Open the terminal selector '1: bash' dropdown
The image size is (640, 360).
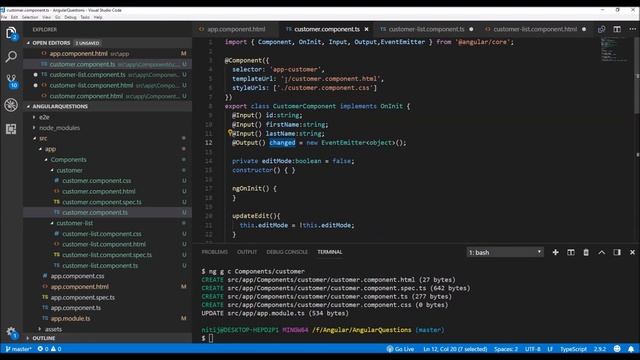[x=505, y=252]
